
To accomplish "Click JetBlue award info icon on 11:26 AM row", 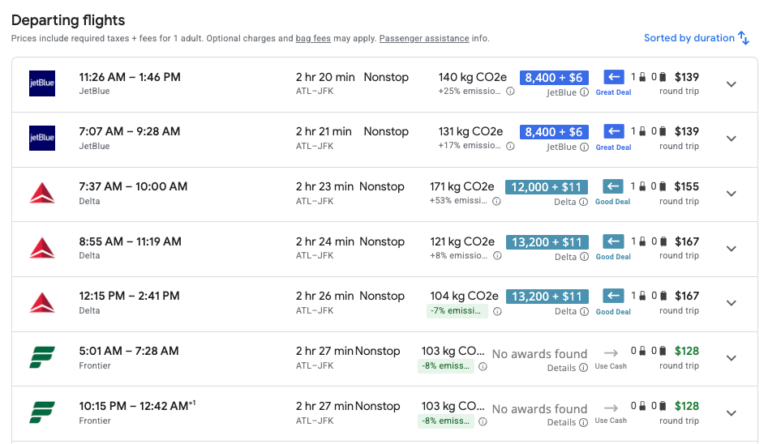I will coord(584,92).
